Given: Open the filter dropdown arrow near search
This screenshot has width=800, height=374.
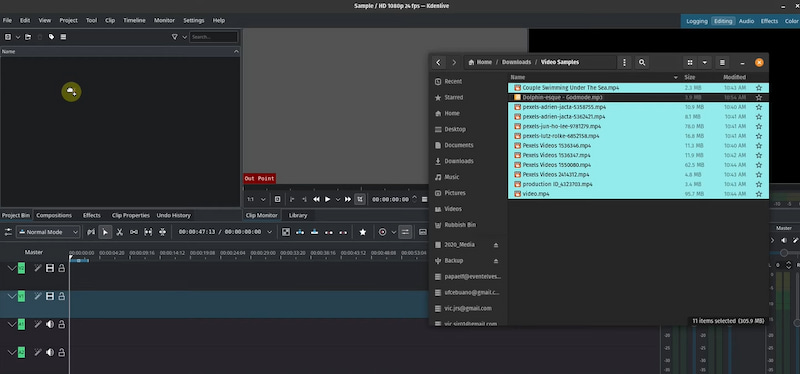Looking at the screenshot, I should pyautogui.click(x=185, y=37).
